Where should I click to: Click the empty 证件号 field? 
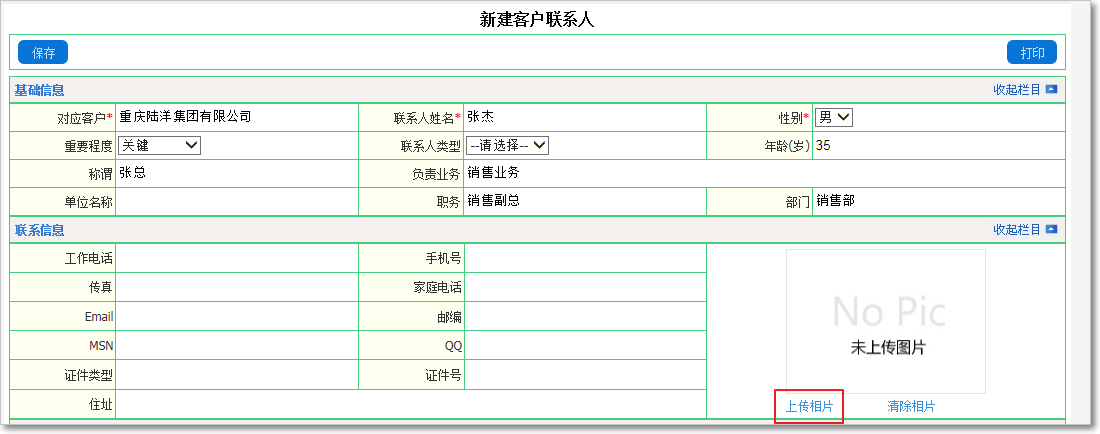click(x=585, y=375)
